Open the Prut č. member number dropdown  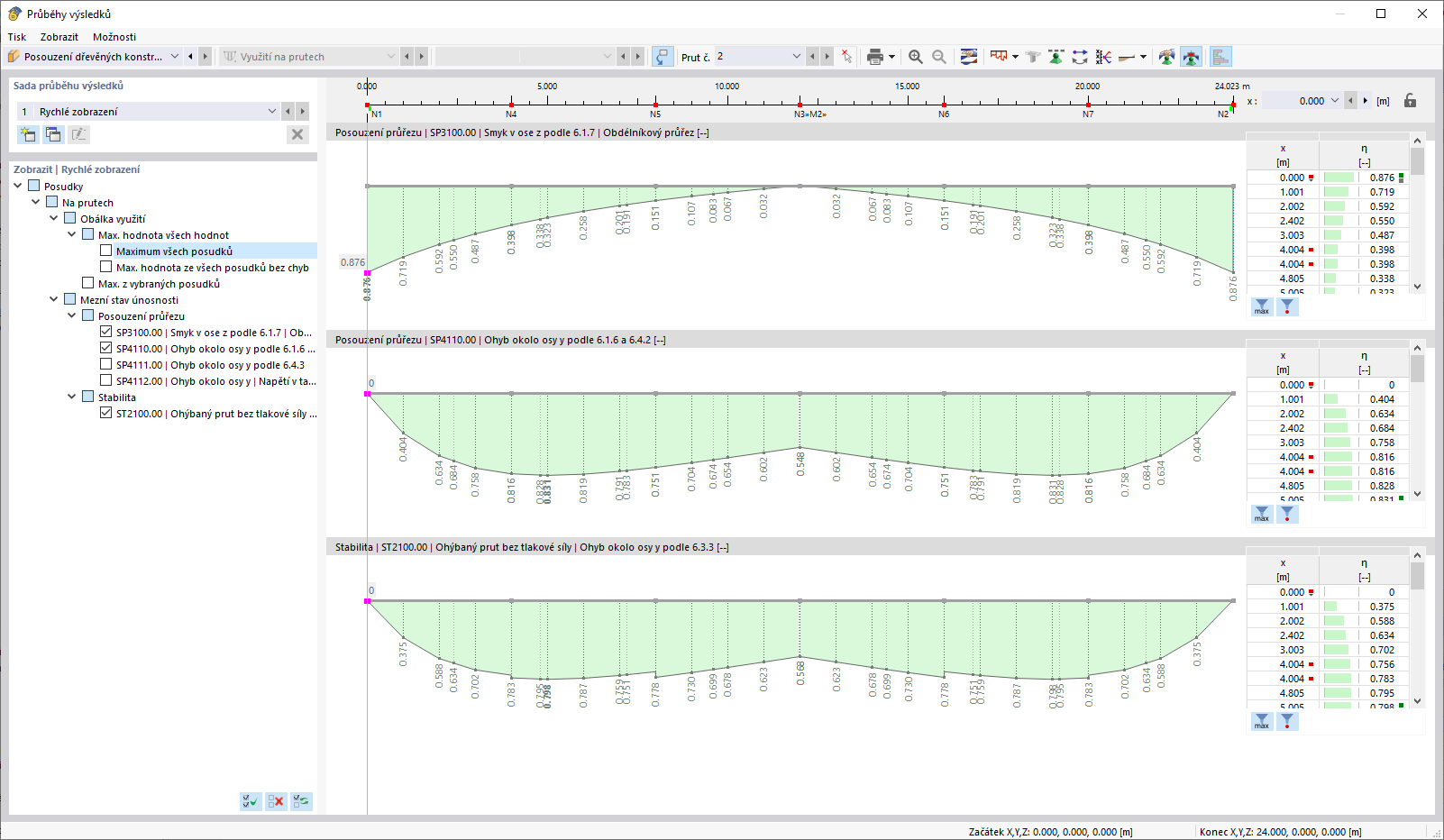pos(796,56)
